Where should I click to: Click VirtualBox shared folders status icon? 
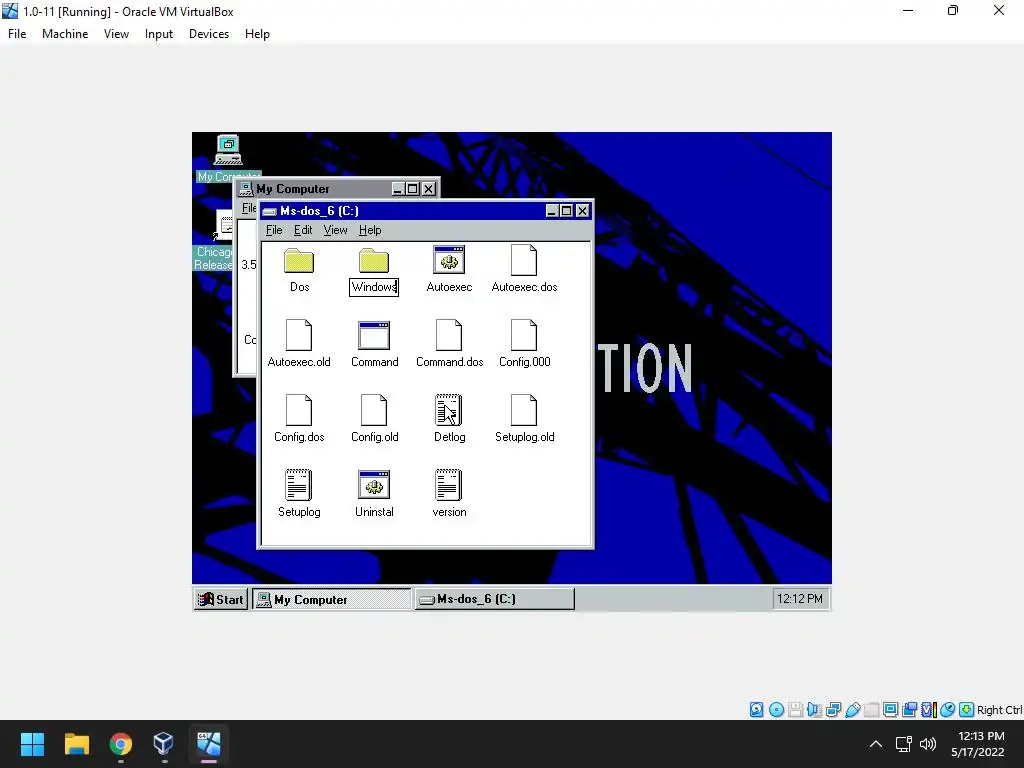871,709
